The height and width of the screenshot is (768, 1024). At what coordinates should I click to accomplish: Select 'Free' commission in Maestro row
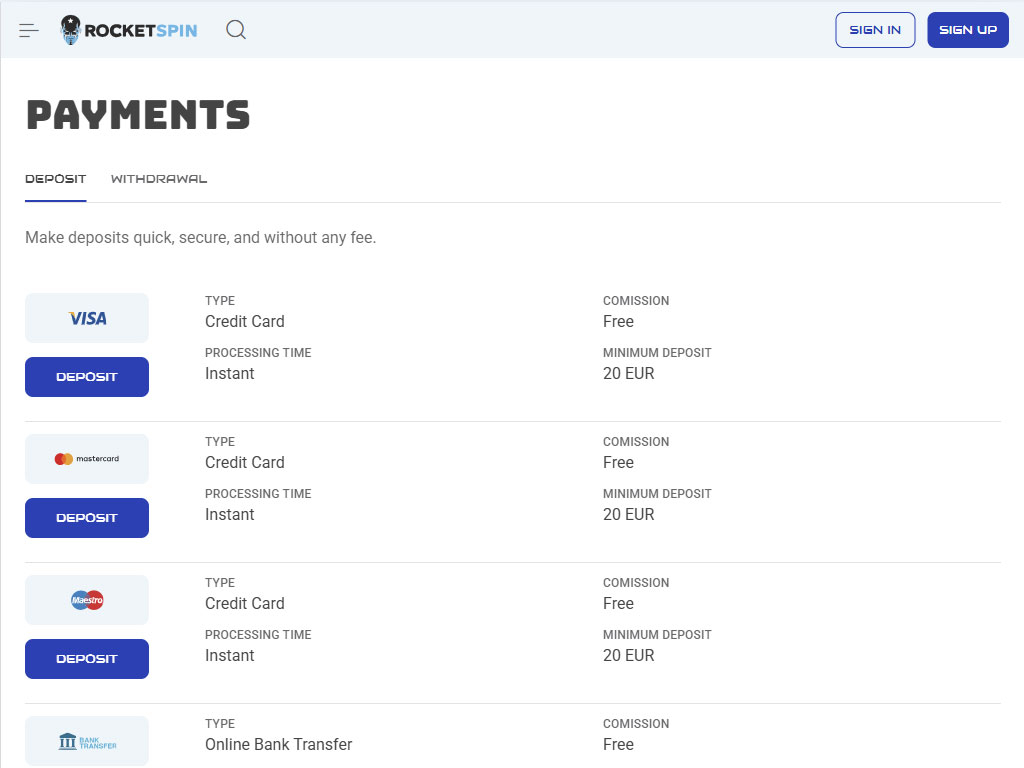[x=618, y=603]
